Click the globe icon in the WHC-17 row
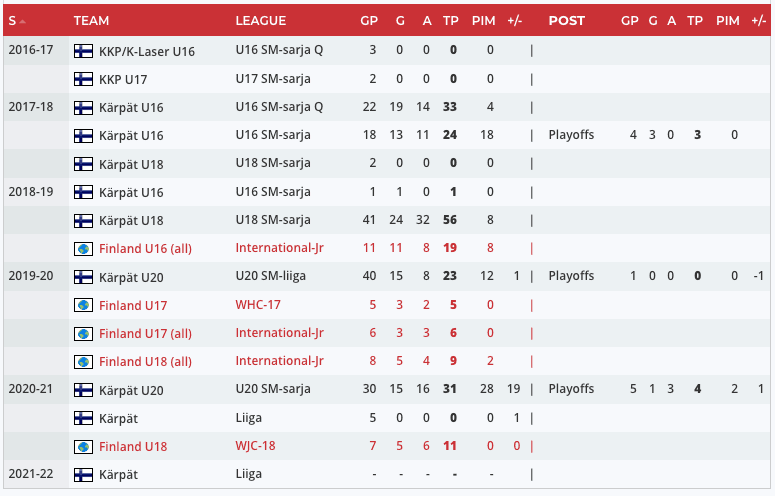 pos(83,305)
